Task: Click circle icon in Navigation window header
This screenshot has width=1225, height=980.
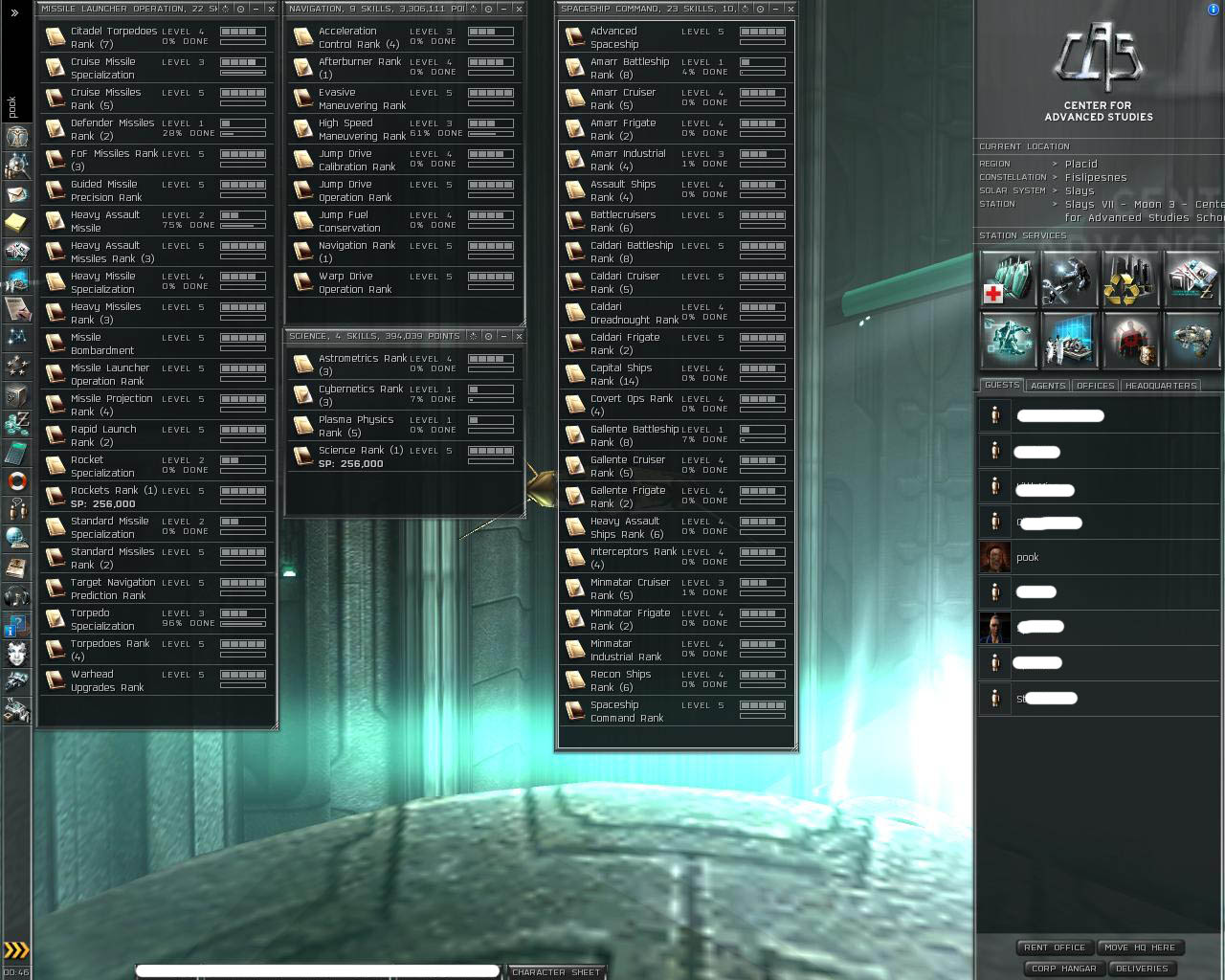Action: point(488,9)
